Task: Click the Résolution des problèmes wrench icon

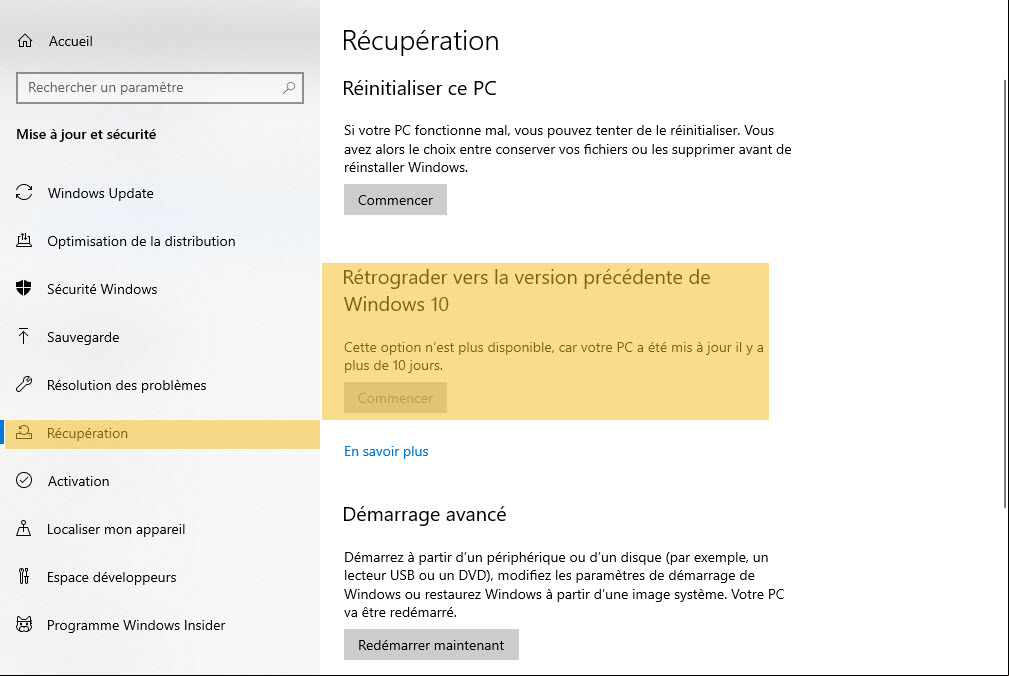Action: 24,385
